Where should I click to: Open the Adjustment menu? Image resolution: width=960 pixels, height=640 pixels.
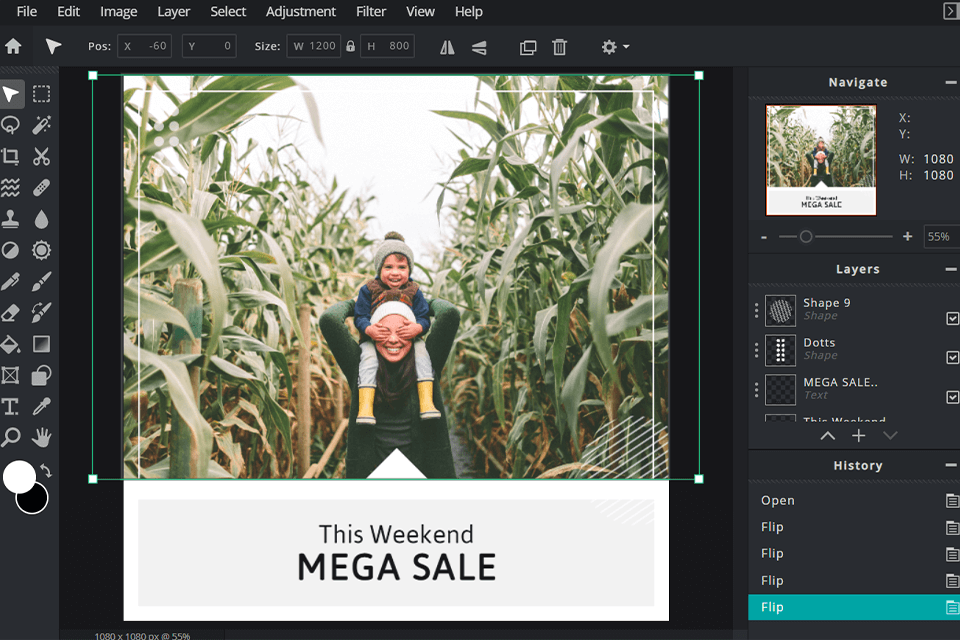pyautogui.click(x=301, y=11)
